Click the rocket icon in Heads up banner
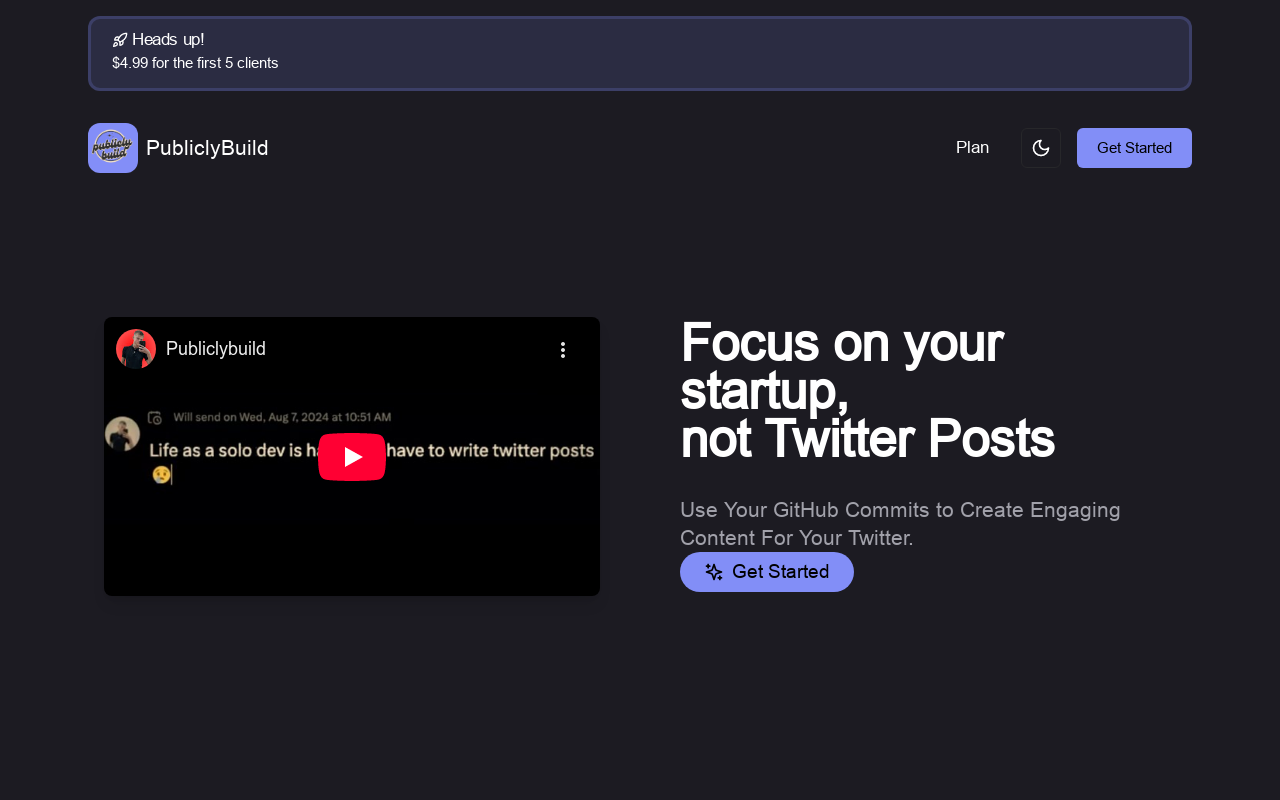The height and width of the screenshot is (800, 1280). pos(120,40)
